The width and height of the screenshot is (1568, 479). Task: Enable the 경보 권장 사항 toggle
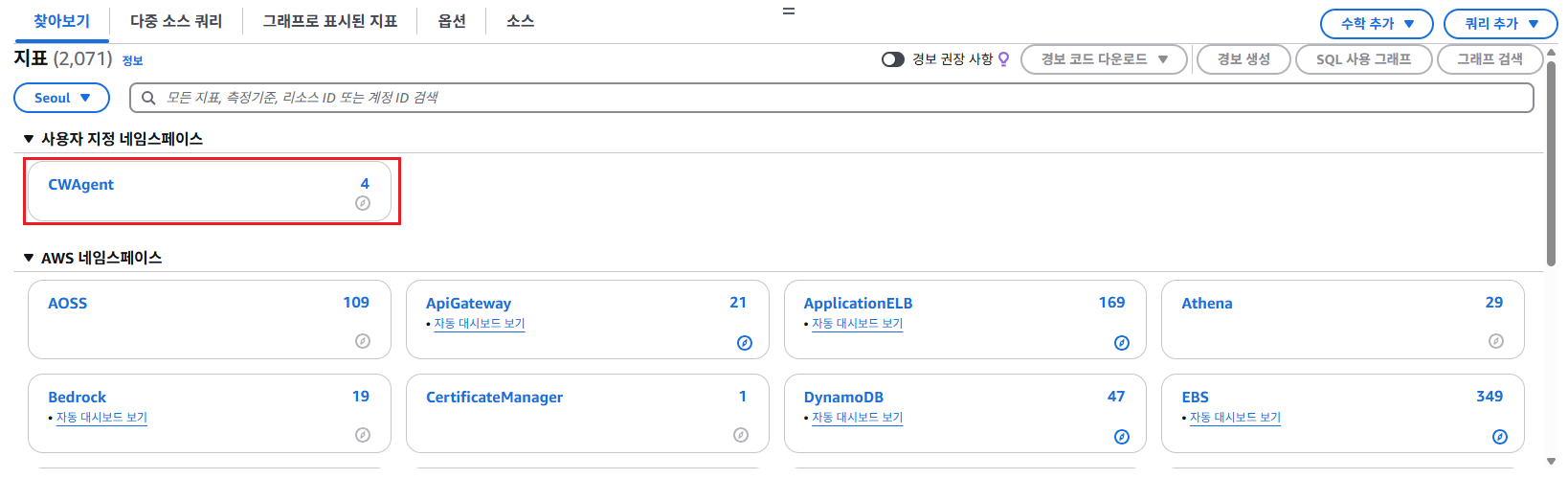coord(892,59)
